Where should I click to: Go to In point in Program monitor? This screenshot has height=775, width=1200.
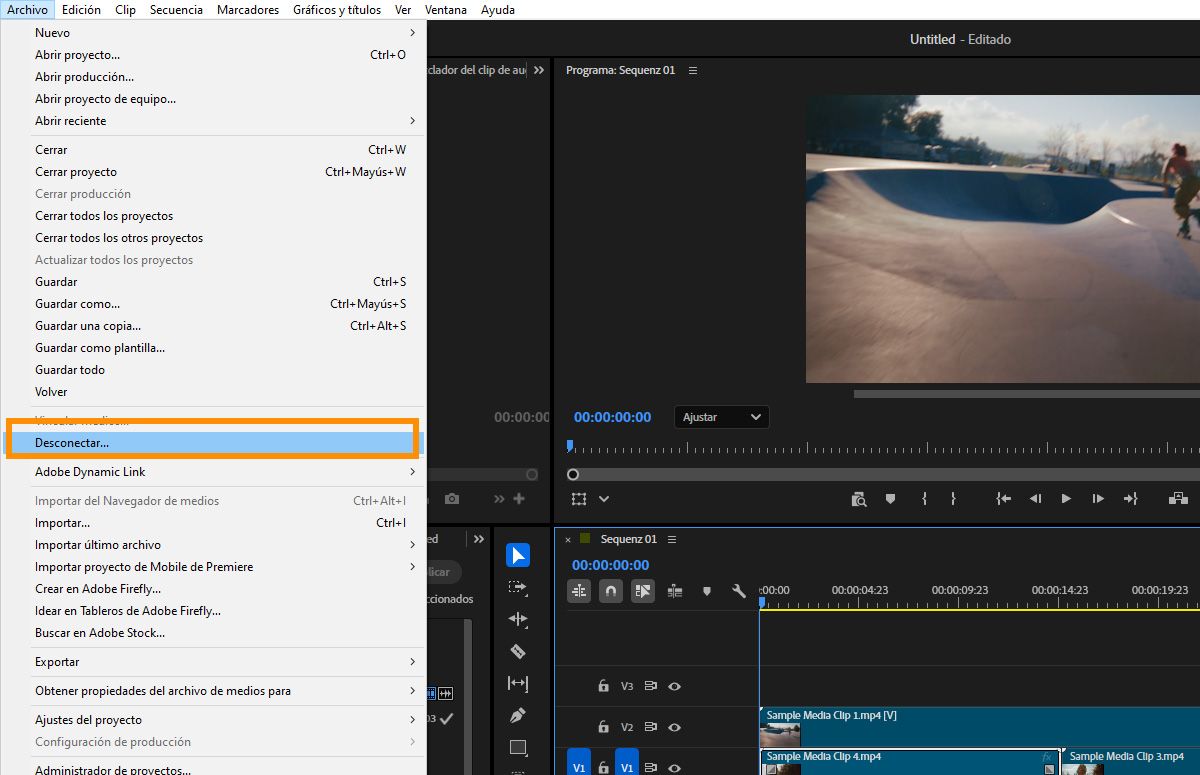[x=1004, y=498]
